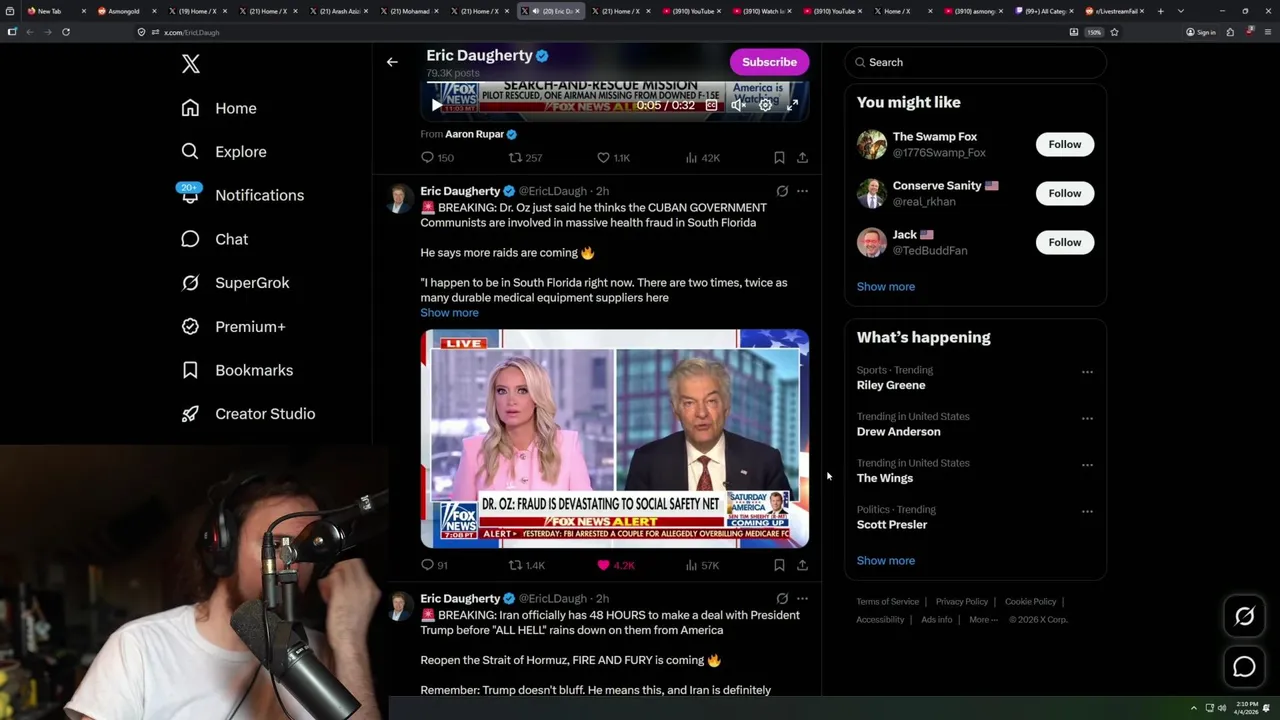The height and width of the screenshot is (720, 1280).
Task: Click the Subscribe button
Action: [769, 62]
